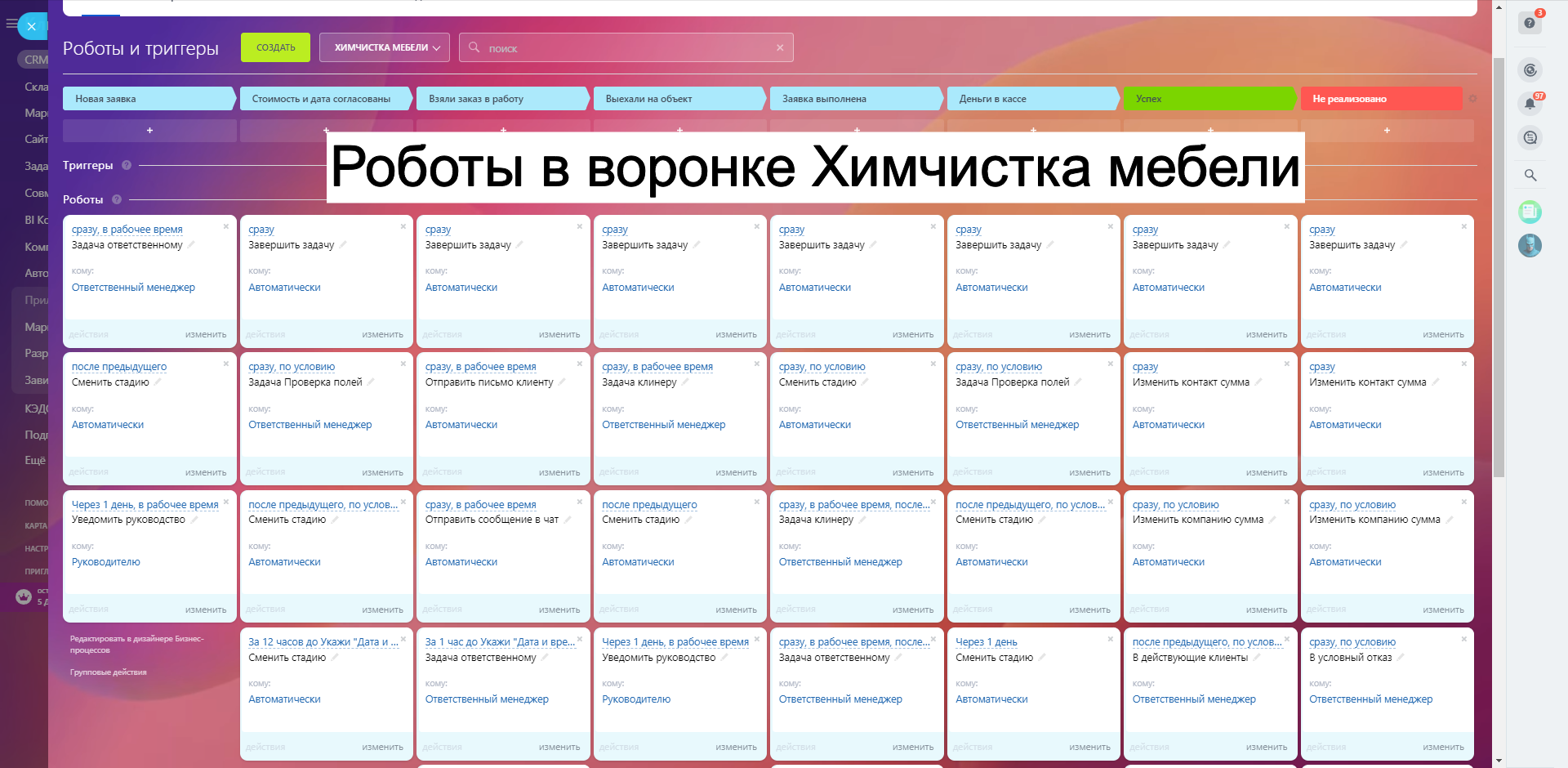Open the help icon with badge 3
Image resolution: width=1568 pixels, height=768 pixels.
[1530, 23]
